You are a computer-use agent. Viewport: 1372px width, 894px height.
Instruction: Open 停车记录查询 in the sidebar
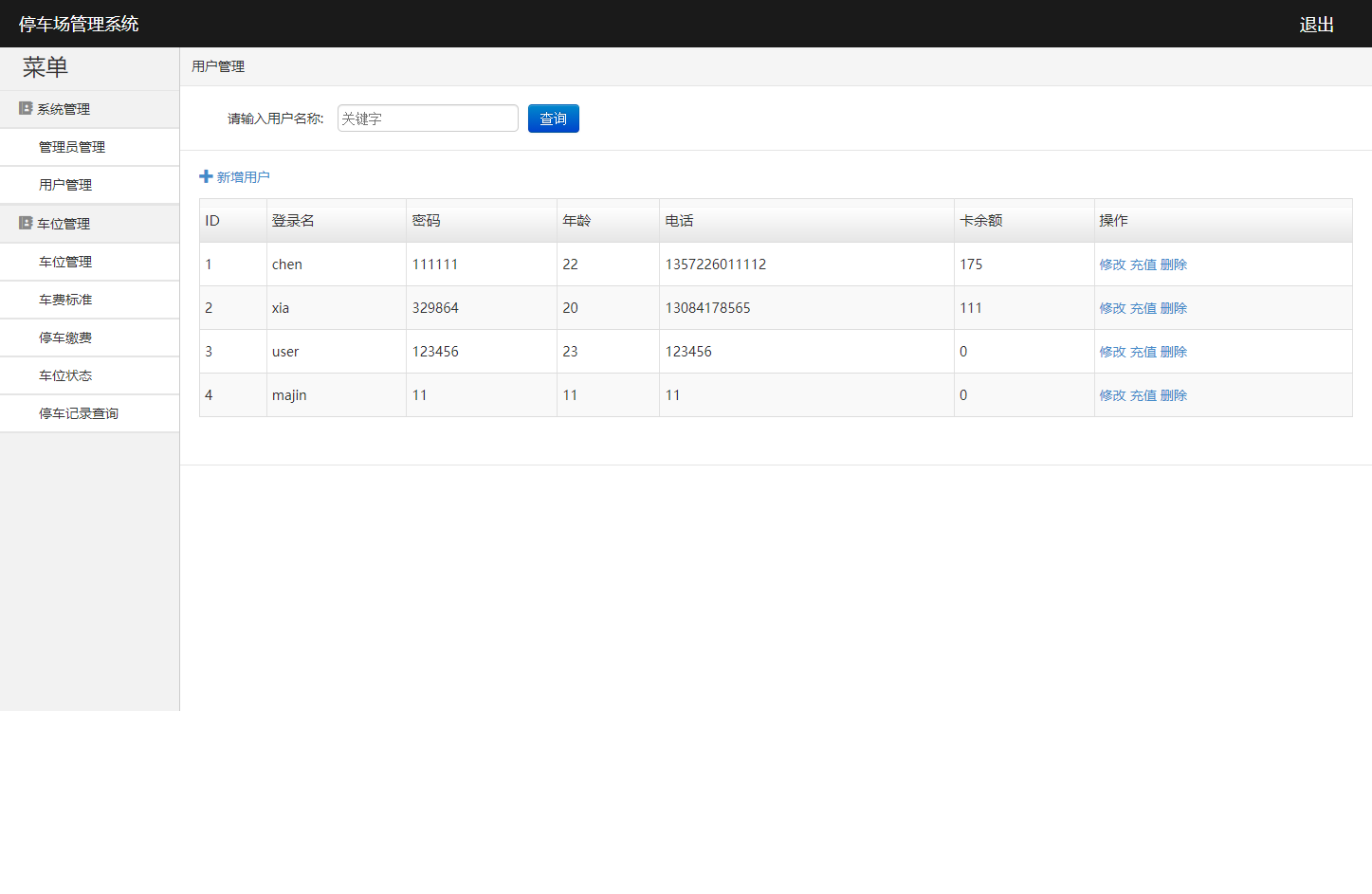pos(79,414)
